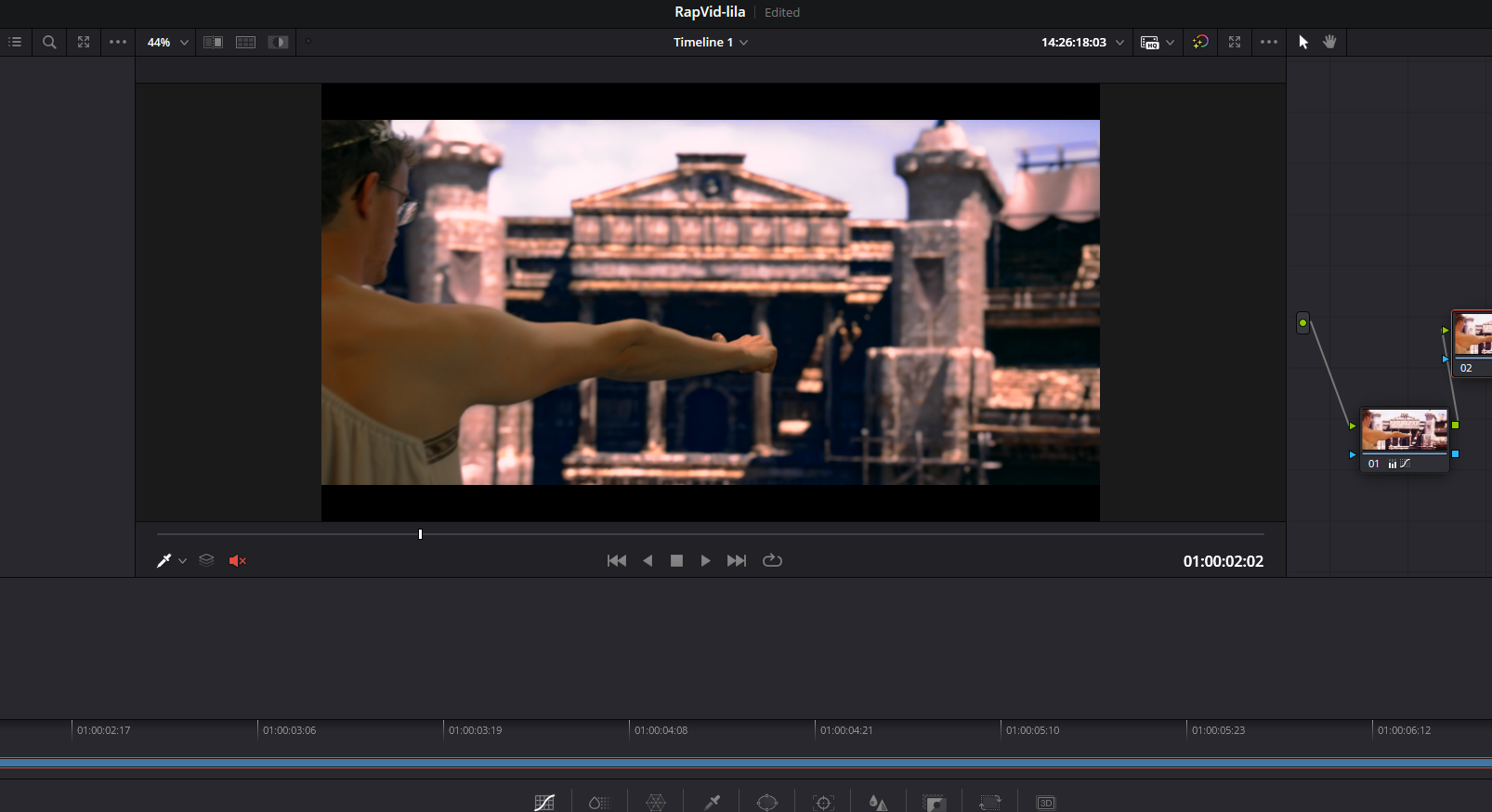Toggle the highlight mode icon
This screenshot has height=812, width=1492.
point(278,42)
